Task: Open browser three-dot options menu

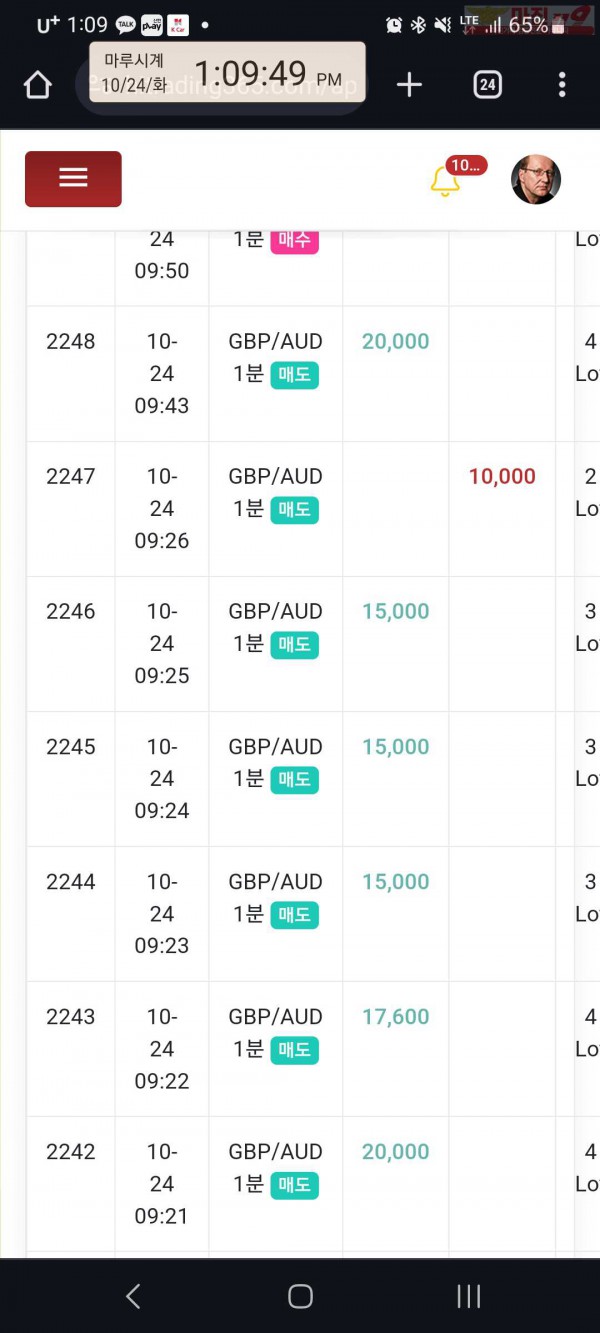Action: click(x=562, y=85)
